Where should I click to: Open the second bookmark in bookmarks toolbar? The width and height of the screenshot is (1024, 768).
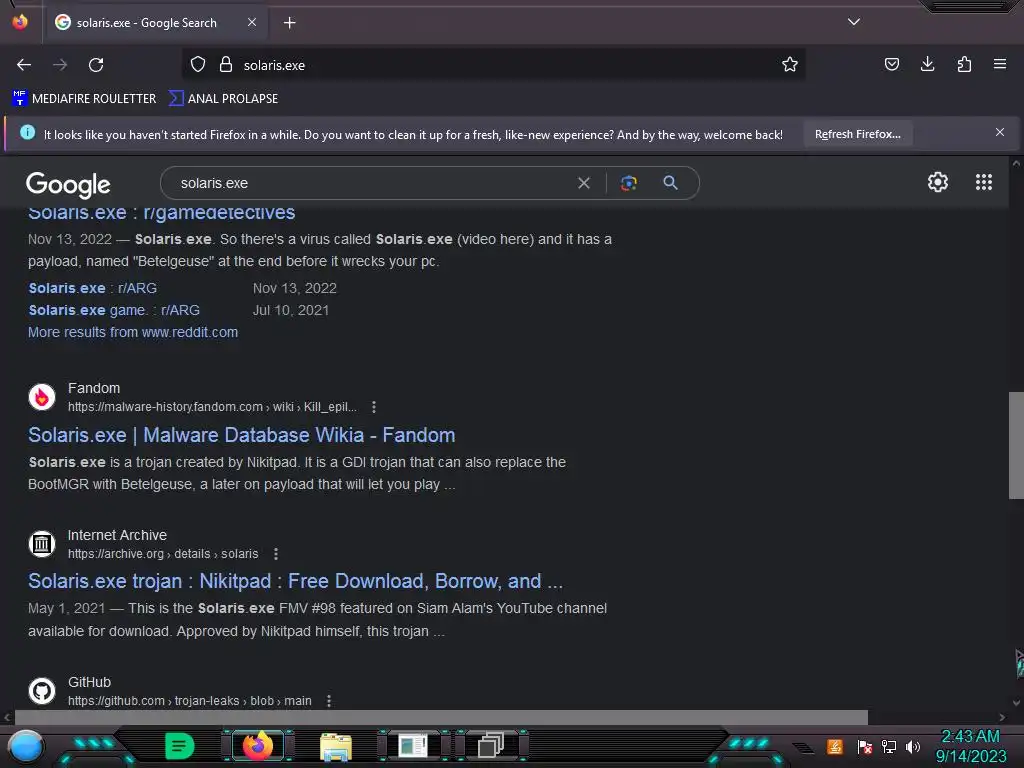point(223,99)
